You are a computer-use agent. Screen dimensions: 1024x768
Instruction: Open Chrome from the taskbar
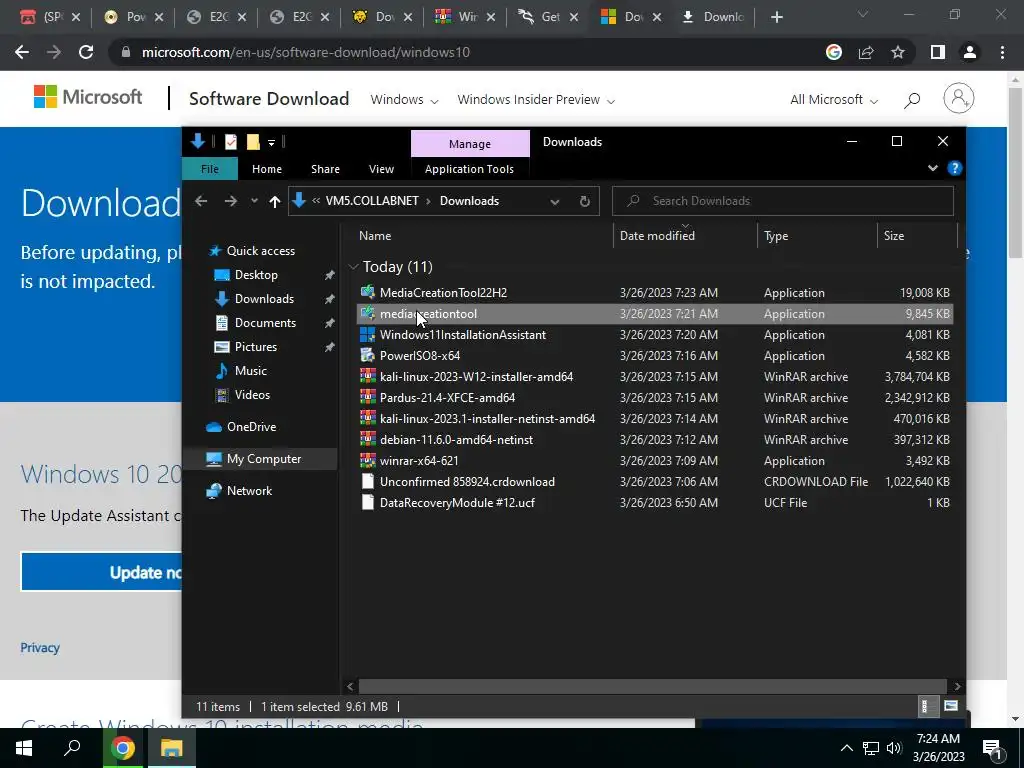(122, 748)
